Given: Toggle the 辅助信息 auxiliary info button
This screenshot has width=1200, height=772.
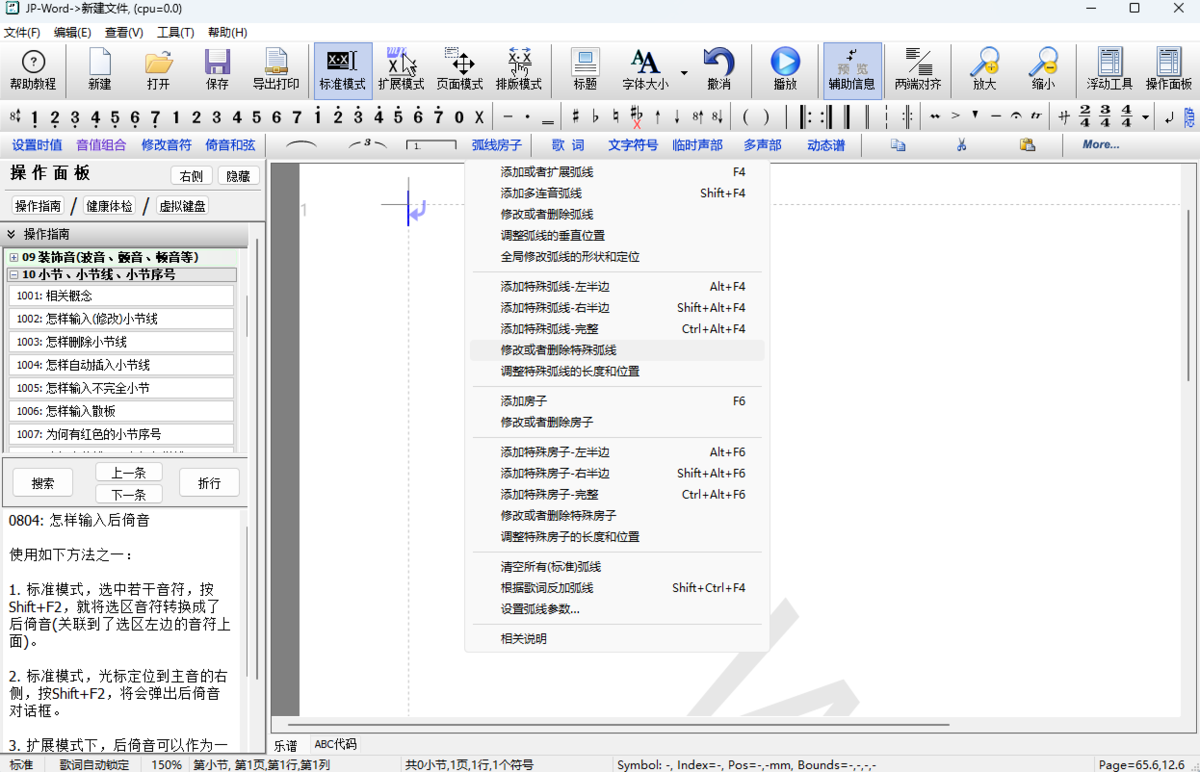Looking at the screenshot, I should pyautogui.click(x=852, y=69).
